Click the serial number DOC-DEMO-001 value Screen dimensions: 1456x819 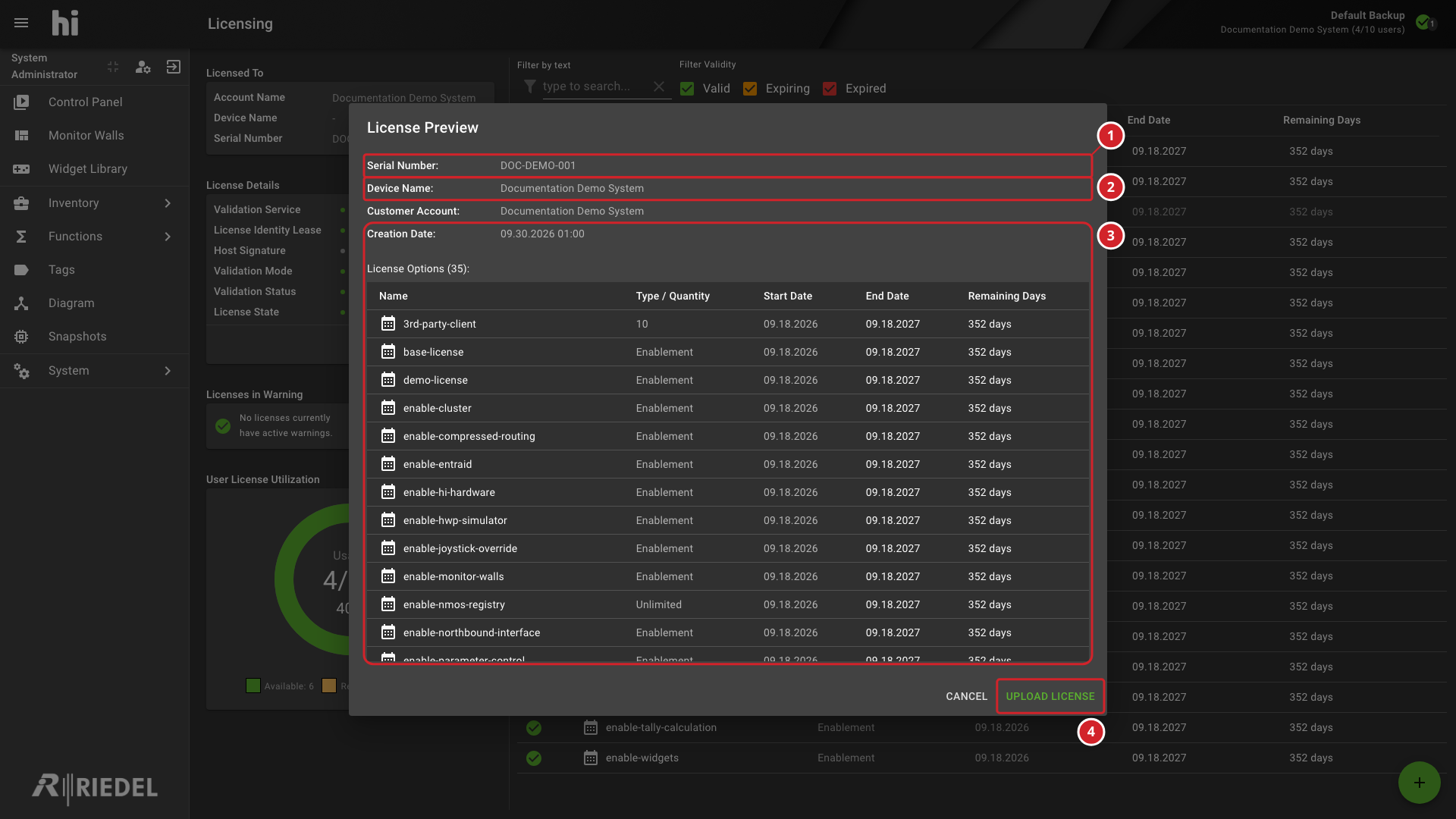[538, 165]
